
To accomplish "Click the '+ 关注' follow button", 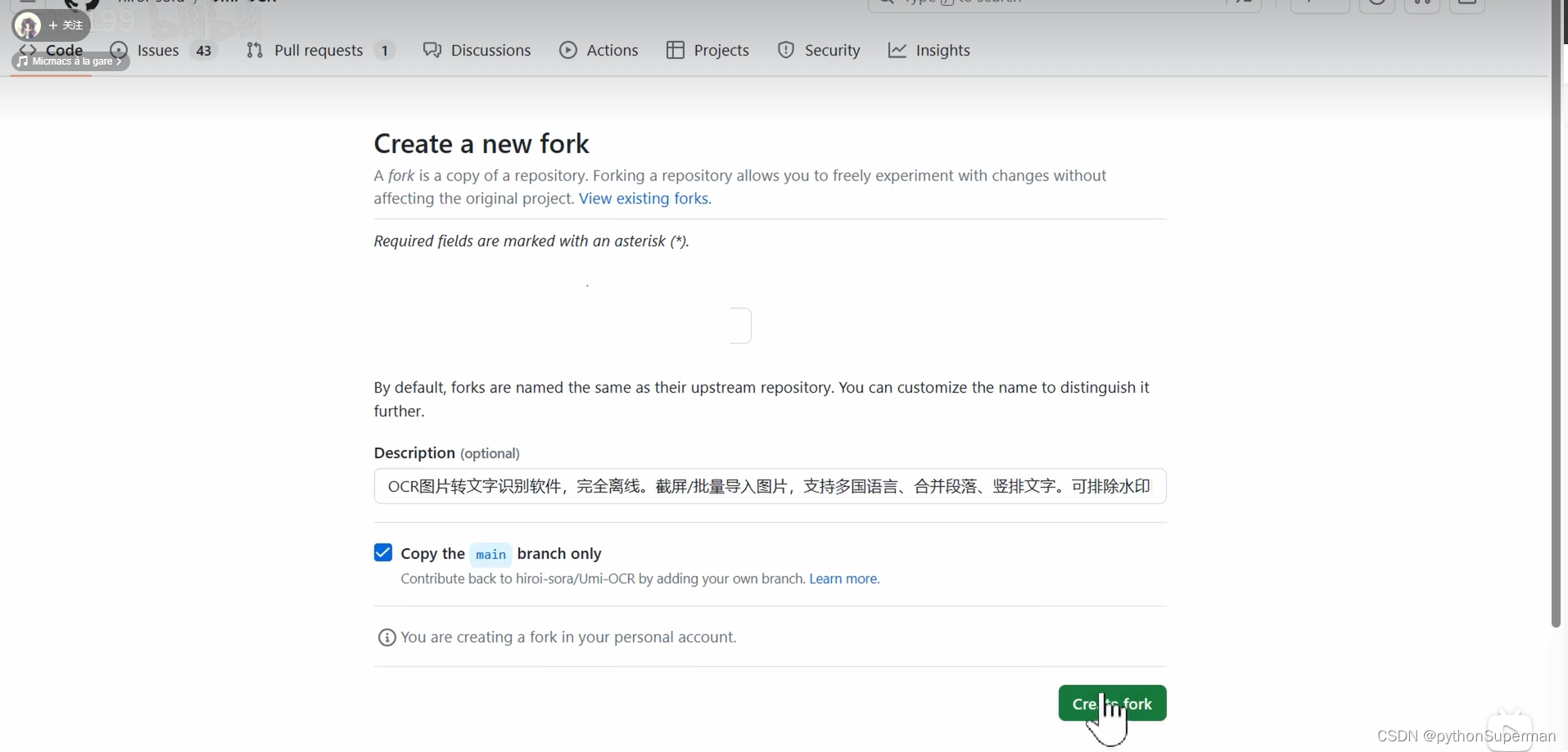I will point(66,25).
